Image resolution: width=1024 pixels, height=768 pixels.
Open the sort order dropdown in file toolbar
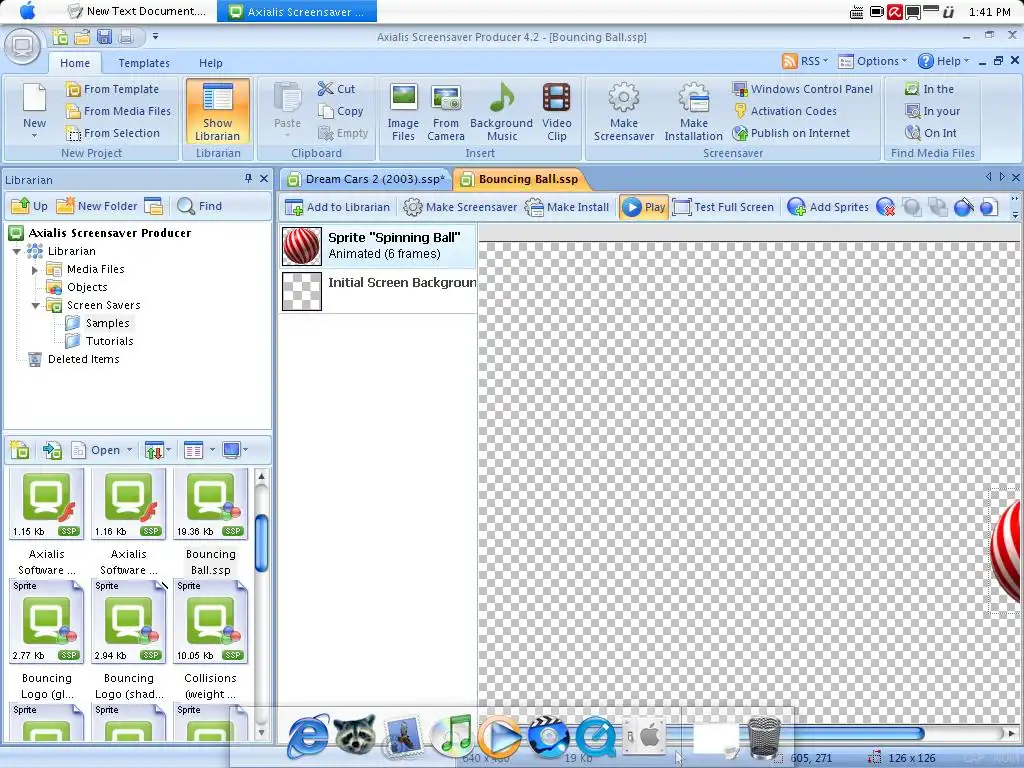(169, 450)
